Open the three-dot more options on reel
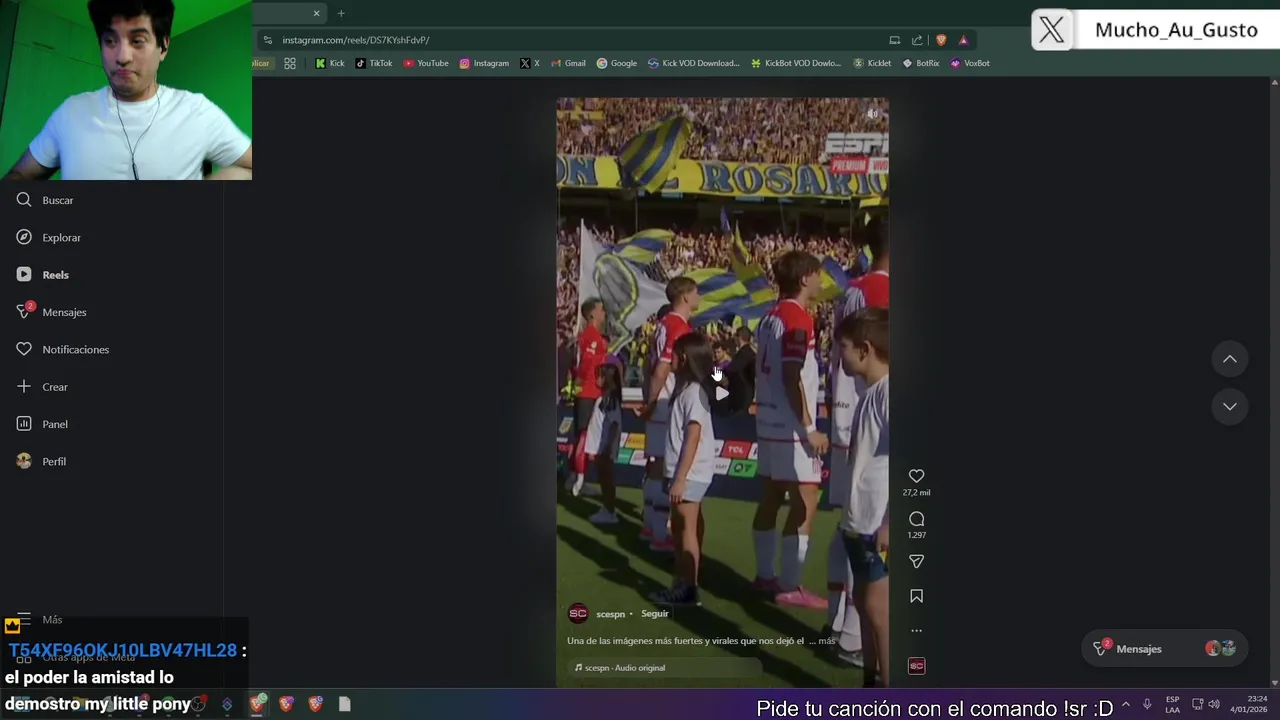 pyautogui.click(x=916, y=631)
